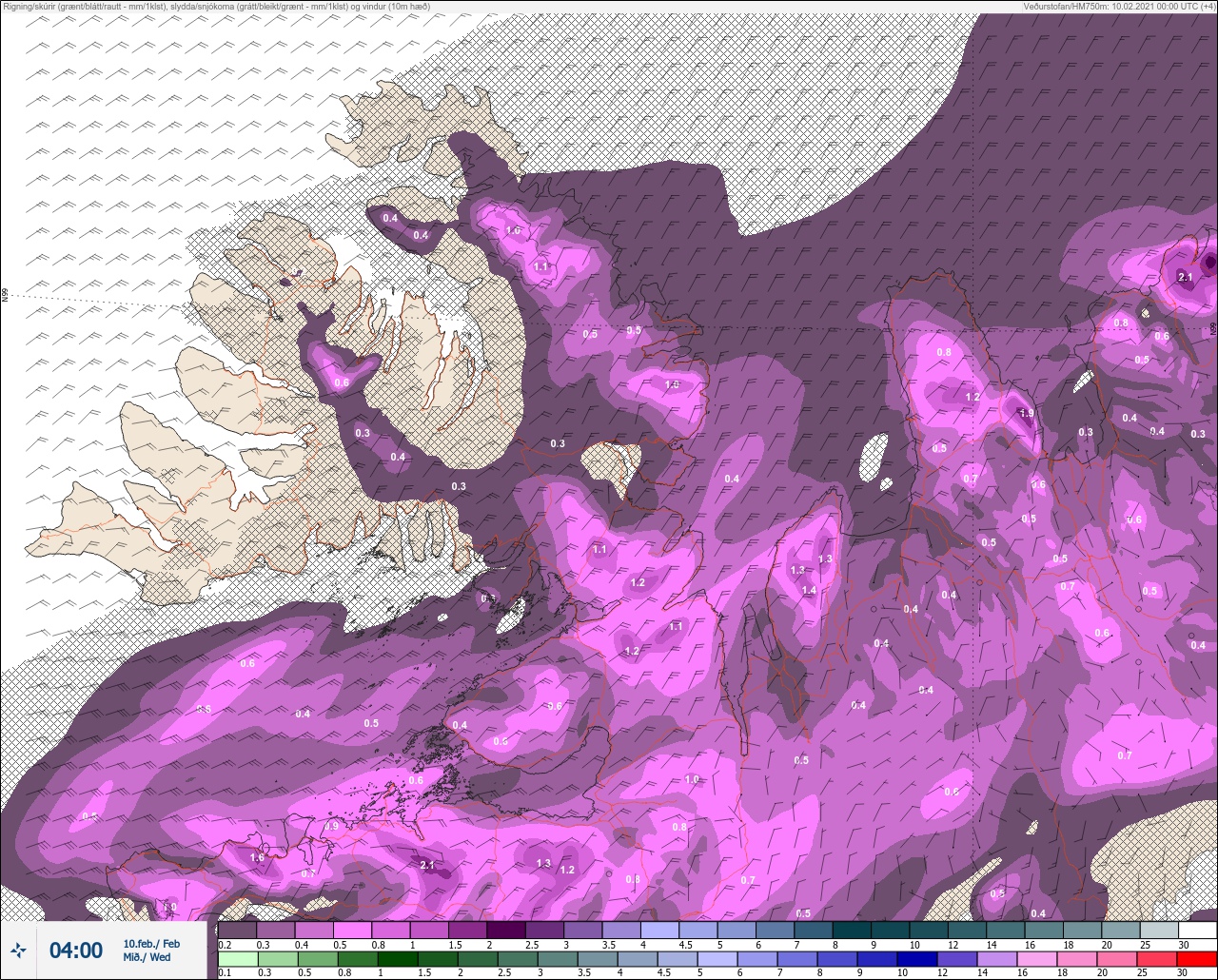Click the Mið./ Wed weekday label
Viewport: 1218px width, 980px height.
(147, 957)
